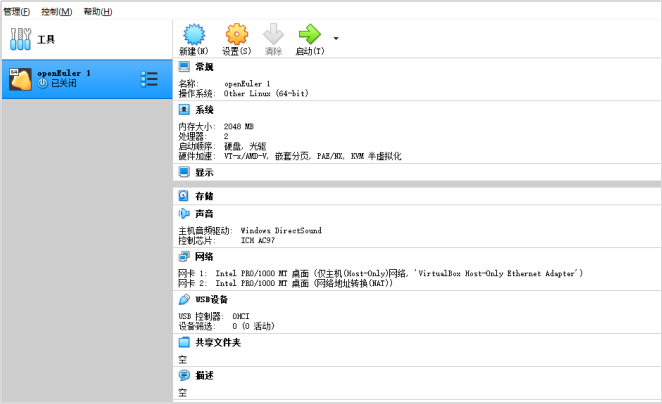This screenshot has width=662, height=404.
Task: Click the 声音 audio speaker icon
Action: tap(184, 214)
